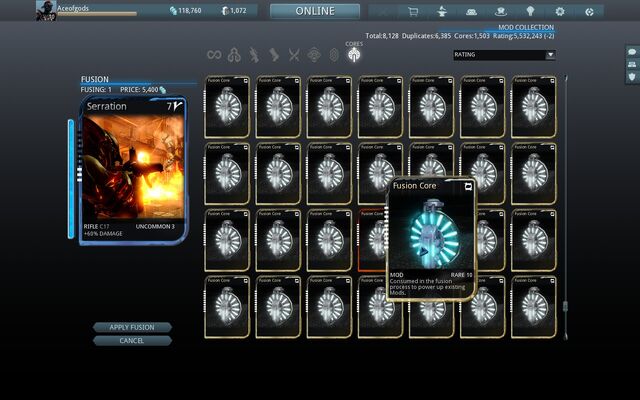Click the 'Consumed in the fusion process' description
This screenshot has width=640, height=400.
427,287
